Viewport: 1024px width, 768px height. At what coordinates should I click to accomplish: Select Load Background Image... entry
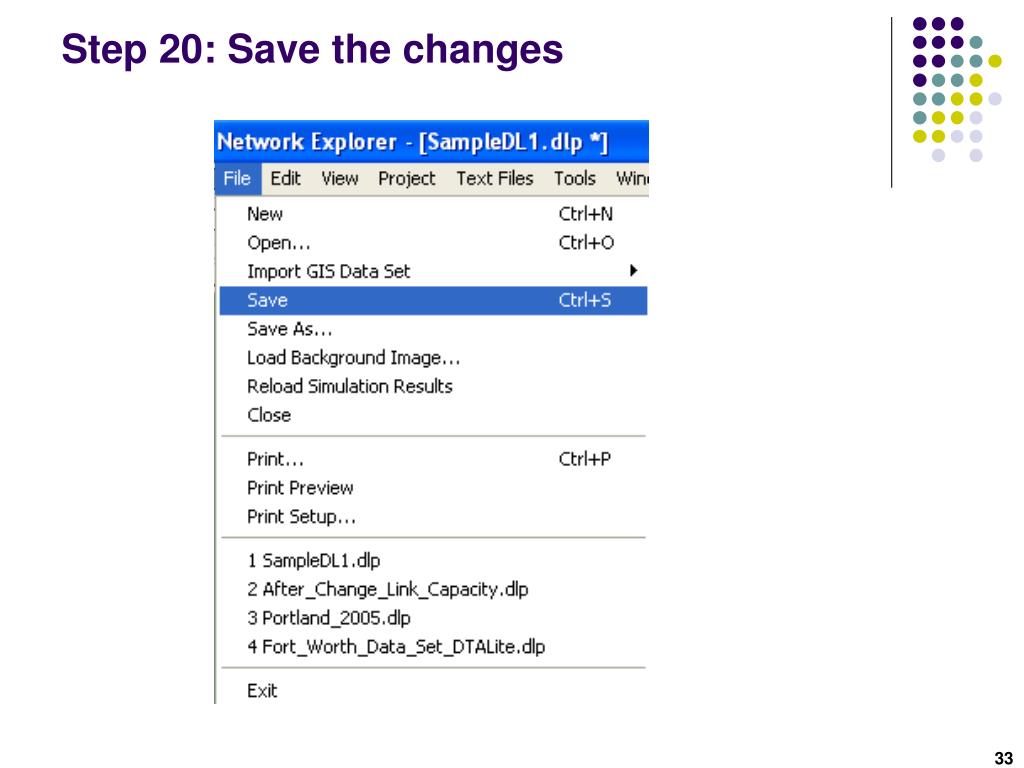pyautogui.click(x=433, y=358)
